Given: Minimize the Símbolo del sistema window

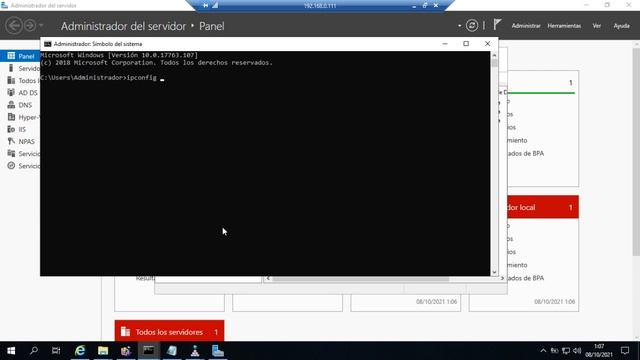Looking at the screenshot, I should click(445, 44).
